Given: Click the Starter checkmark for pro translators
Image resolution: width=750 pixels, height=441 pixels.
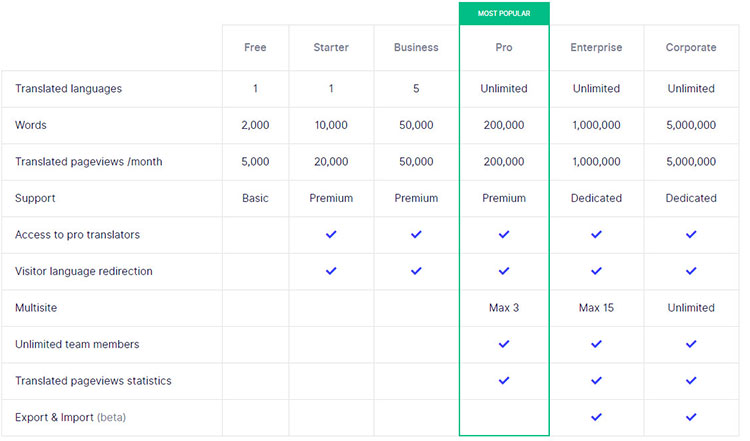Looking at the screenshot, I should pos(331,234).
